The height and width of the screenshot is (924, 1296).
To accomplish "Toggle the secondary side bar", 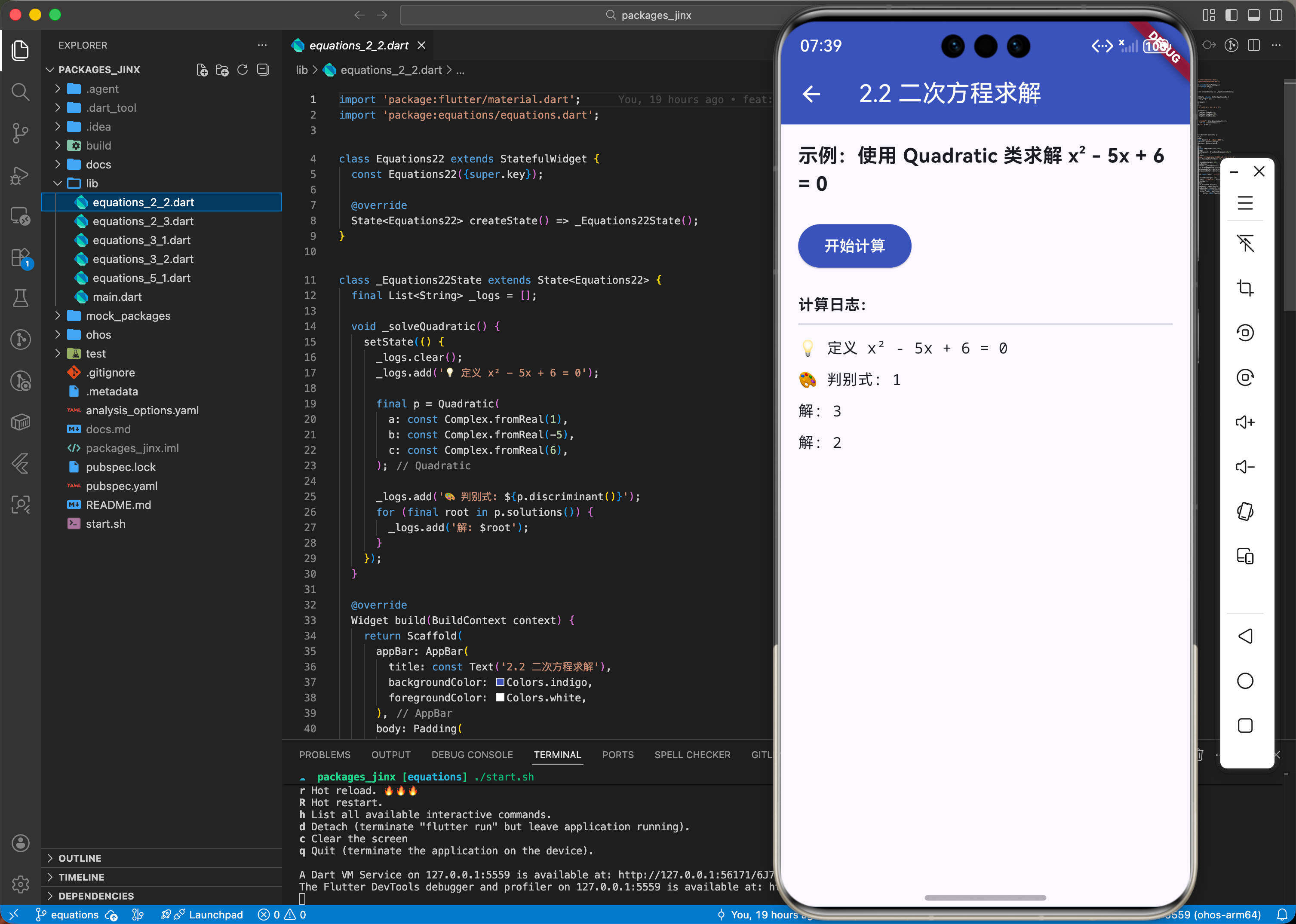I will pos(1276,15).
